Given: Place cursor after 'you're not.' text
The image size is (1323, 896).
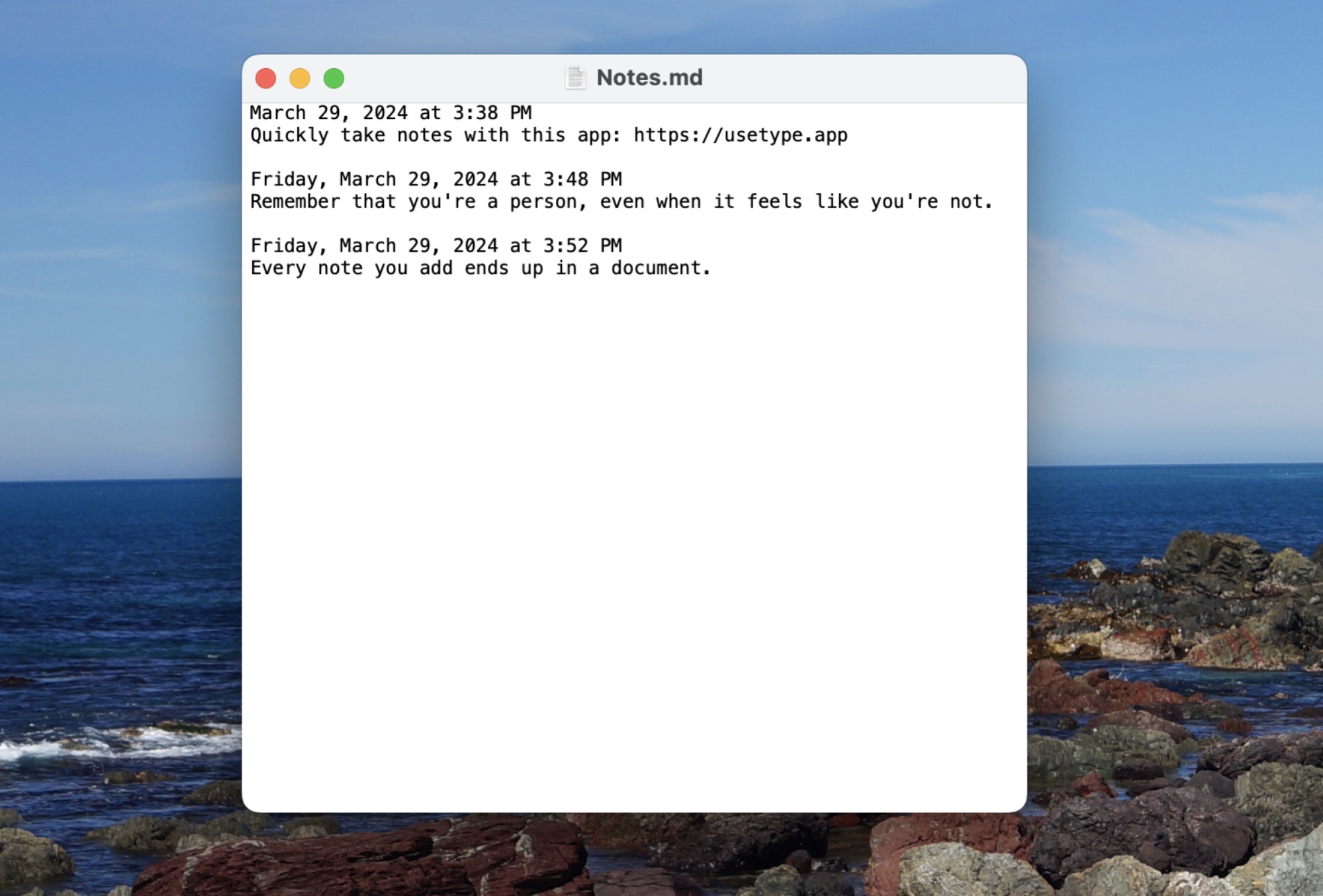Looking at the screenshot, I should (995, 202).
